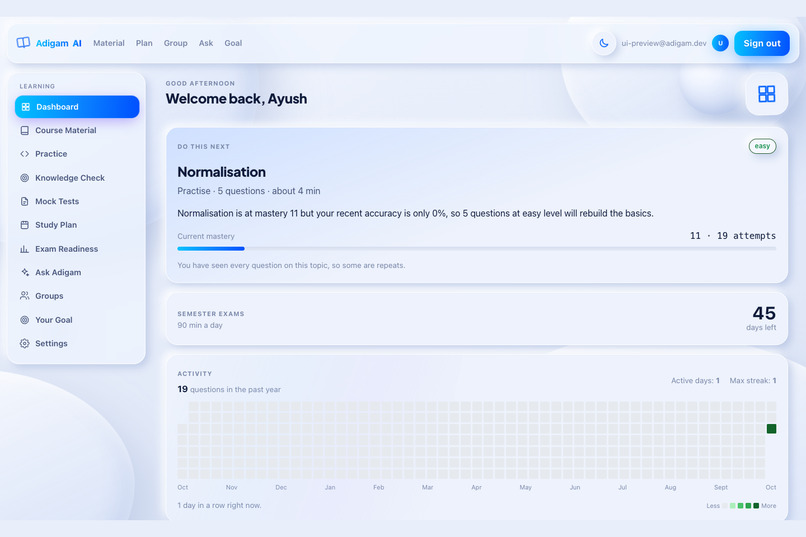Viewport: 806px width, 537px height.
Task: Click the Groups people icon
Action: pos(24,296)
